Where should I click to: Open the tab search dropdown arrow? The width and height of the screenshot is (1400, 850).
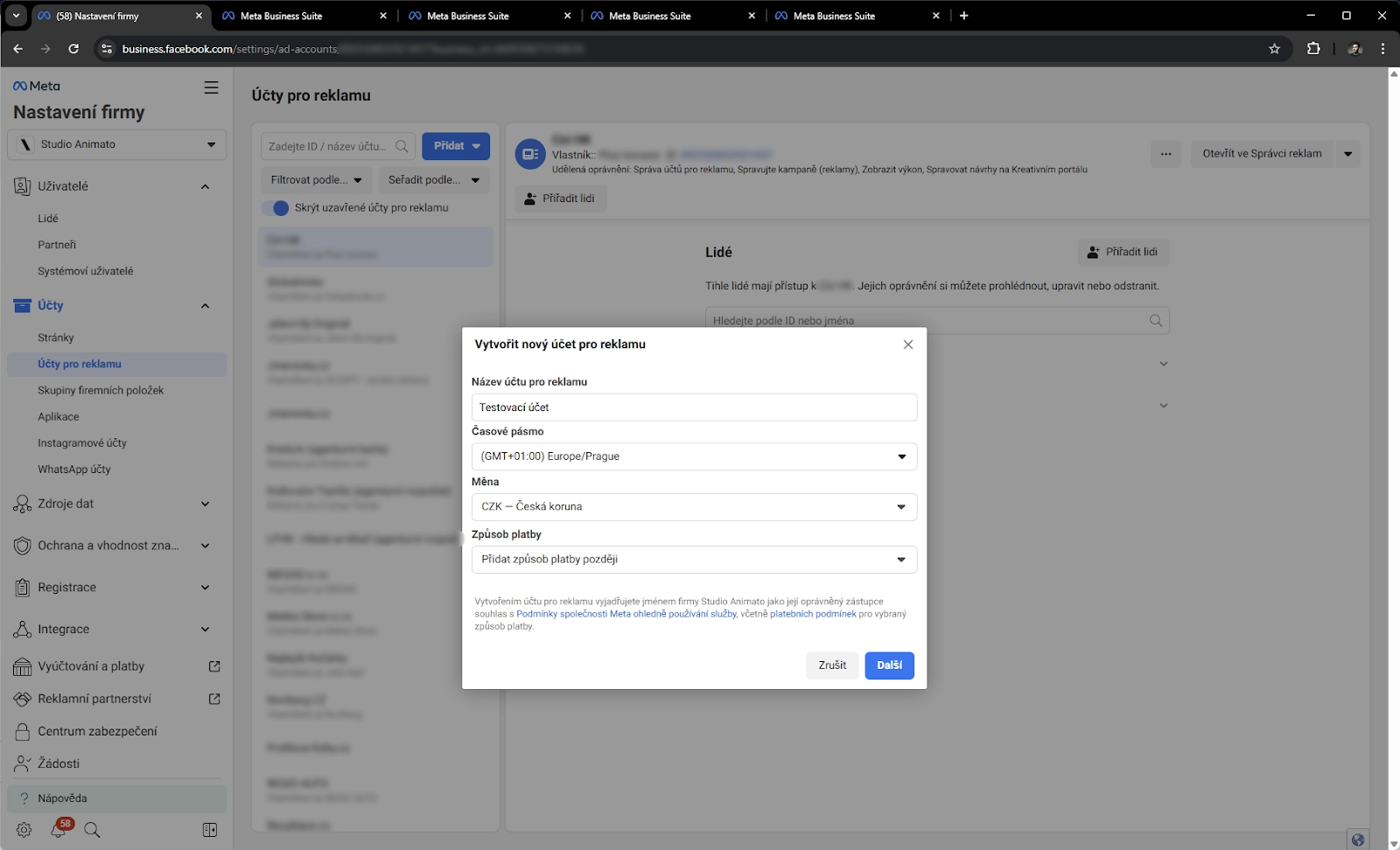(x=16, y=16)
